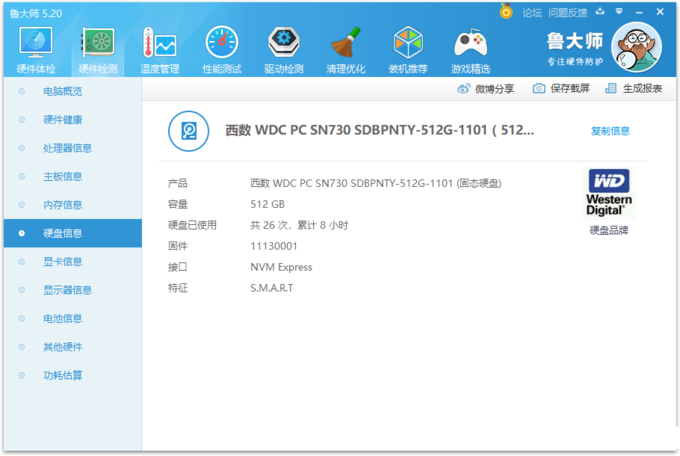Click interface value NVM Express
Screen dimensions: 680x456
[281, 267]
